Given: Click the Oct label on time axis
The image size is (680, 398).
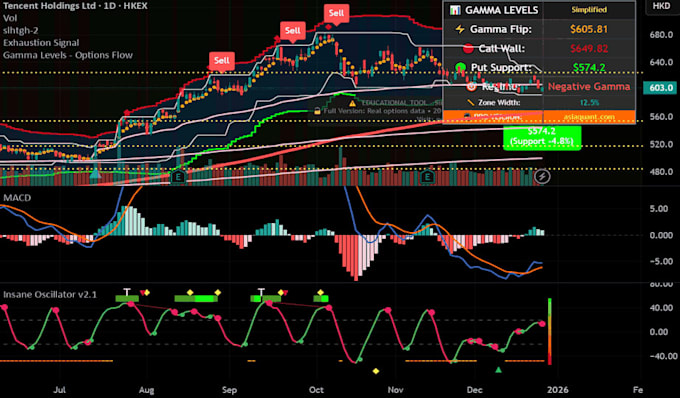Looking at the screenshot, I should point(316,389).
